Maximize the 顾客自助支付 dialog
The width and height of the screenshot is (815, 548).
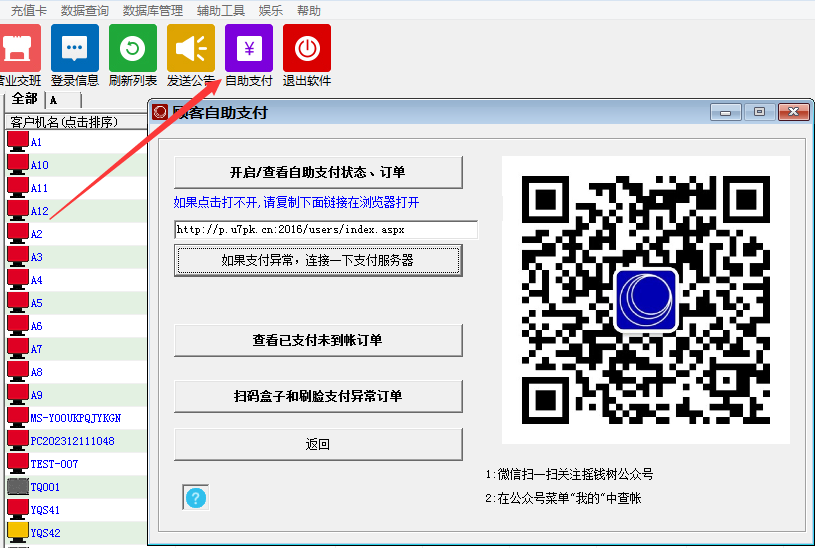(759, 112)
